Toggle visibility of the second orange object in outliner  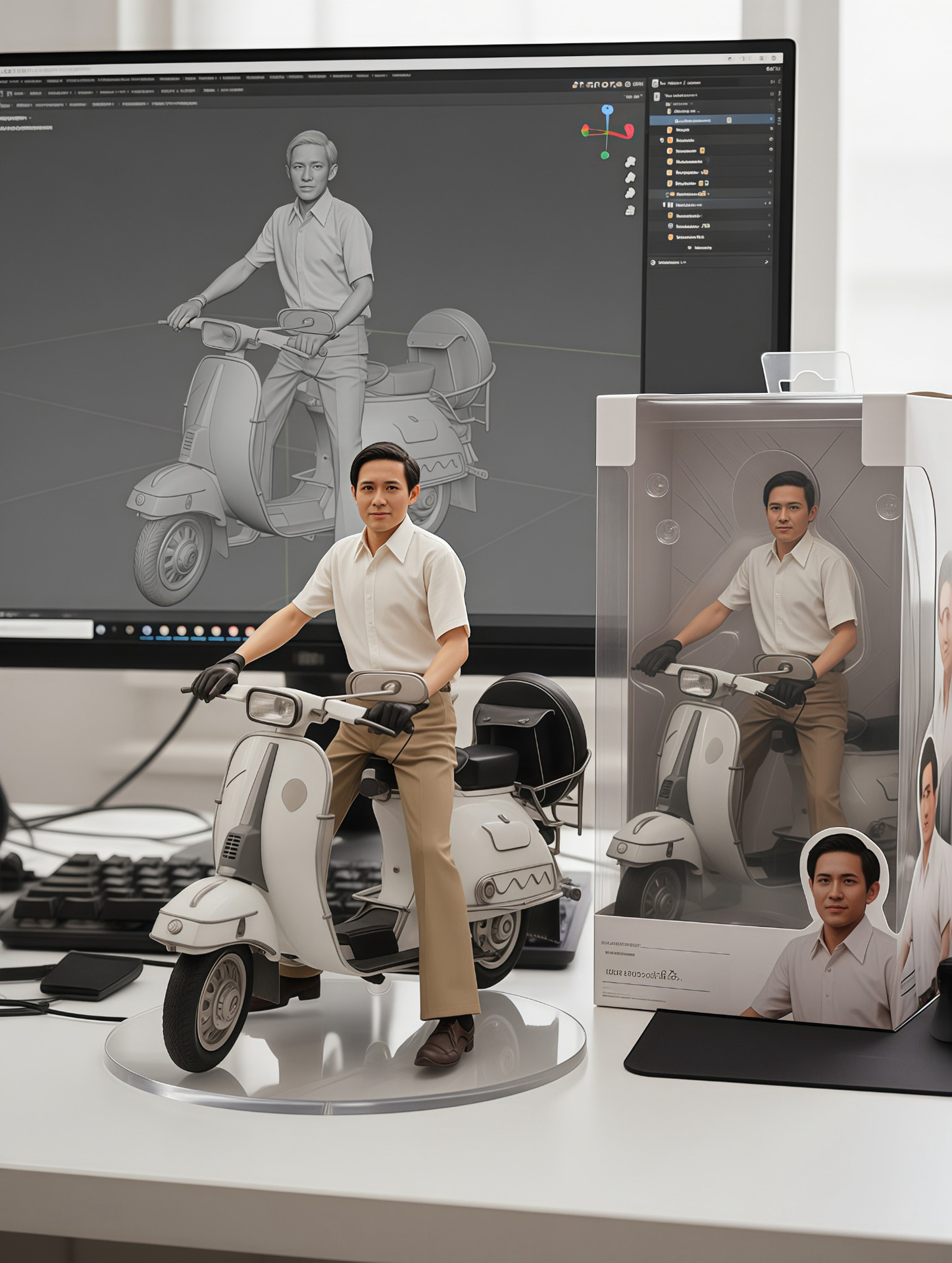tap(770, 140)
